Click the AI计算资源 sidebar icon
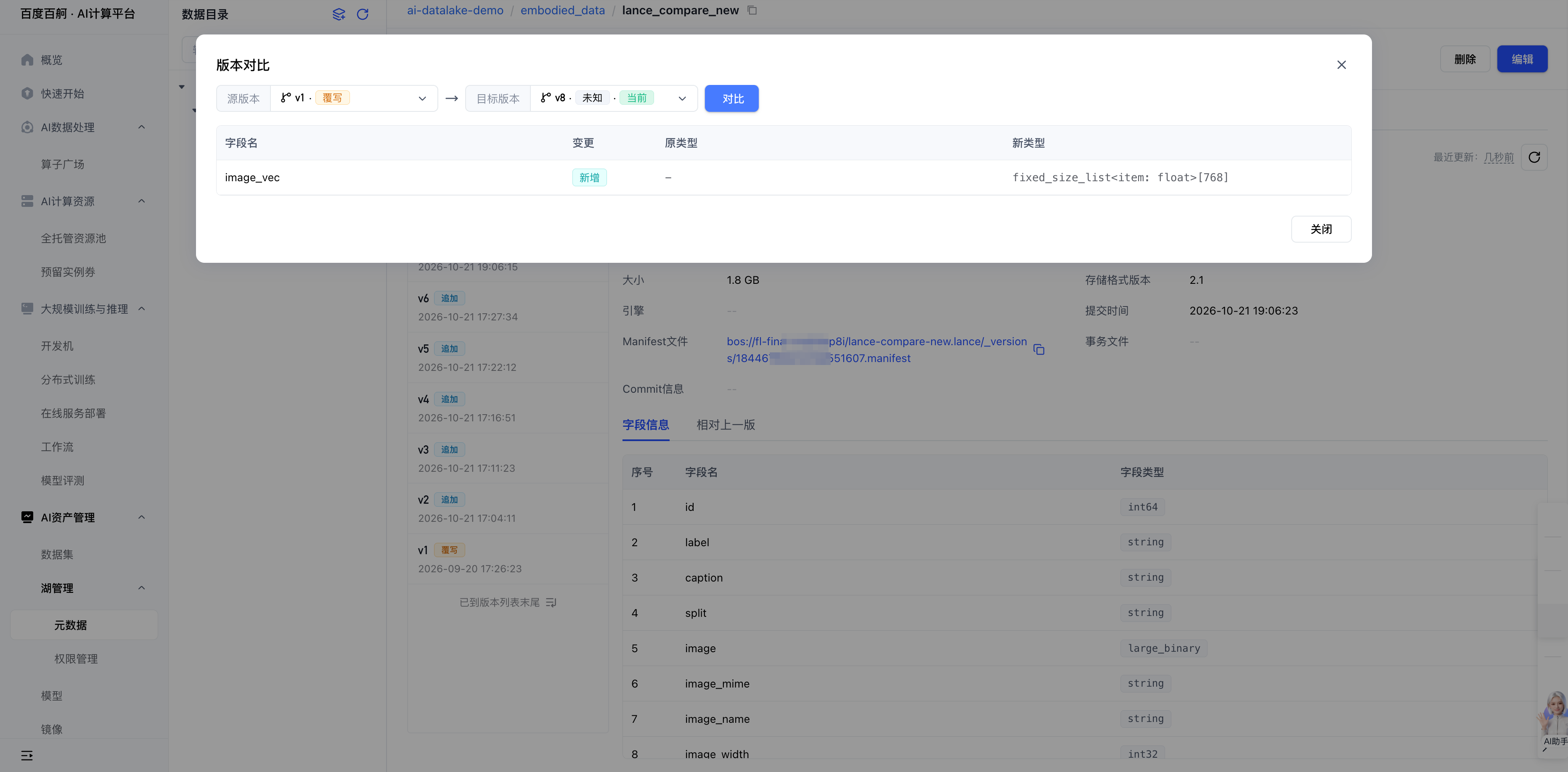The height and width of the screenshot is (772, 1568). click(x=27, y=201)
